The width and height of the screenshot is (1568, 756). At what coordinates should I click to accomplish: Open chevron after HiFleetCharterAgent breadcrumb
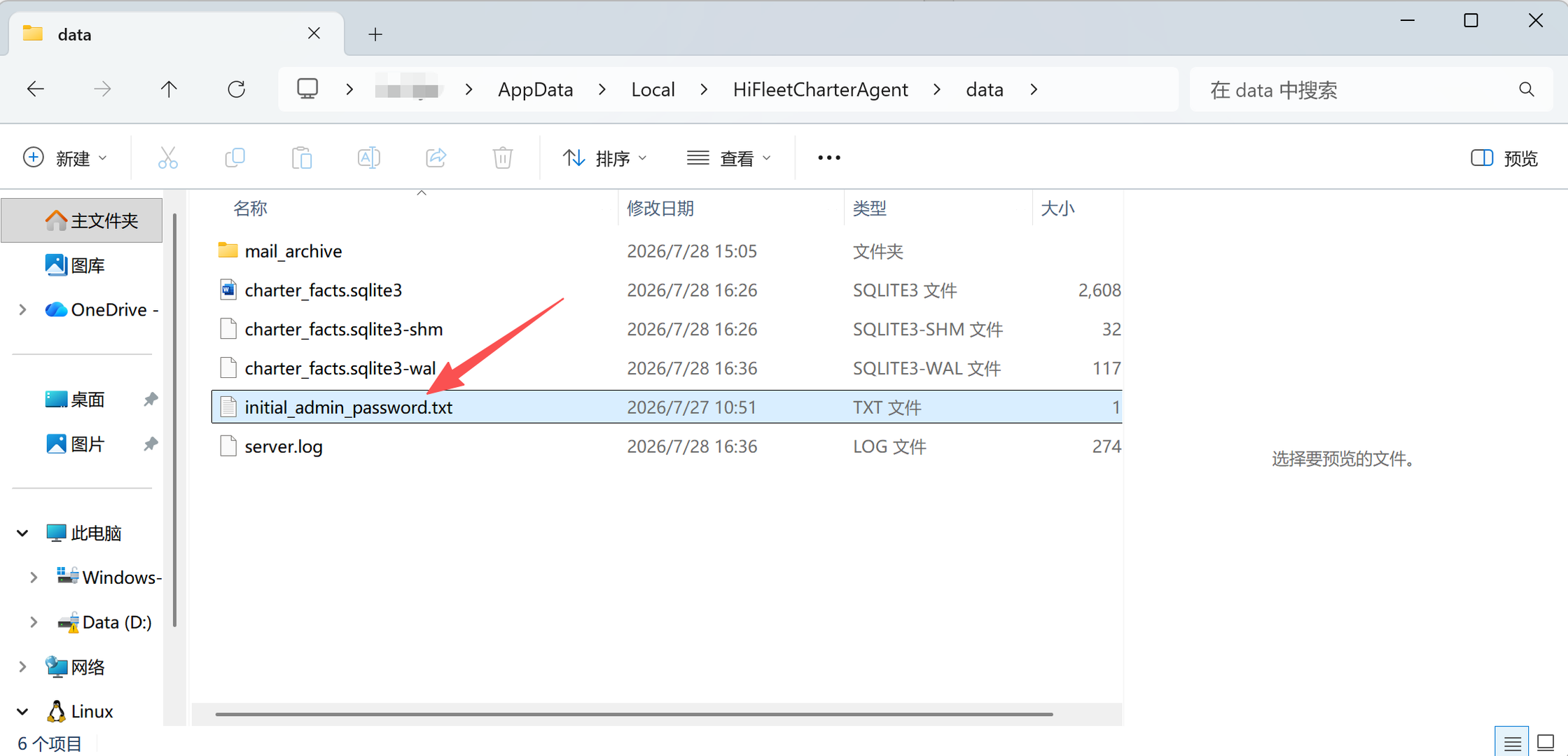(x=937, y=90)
